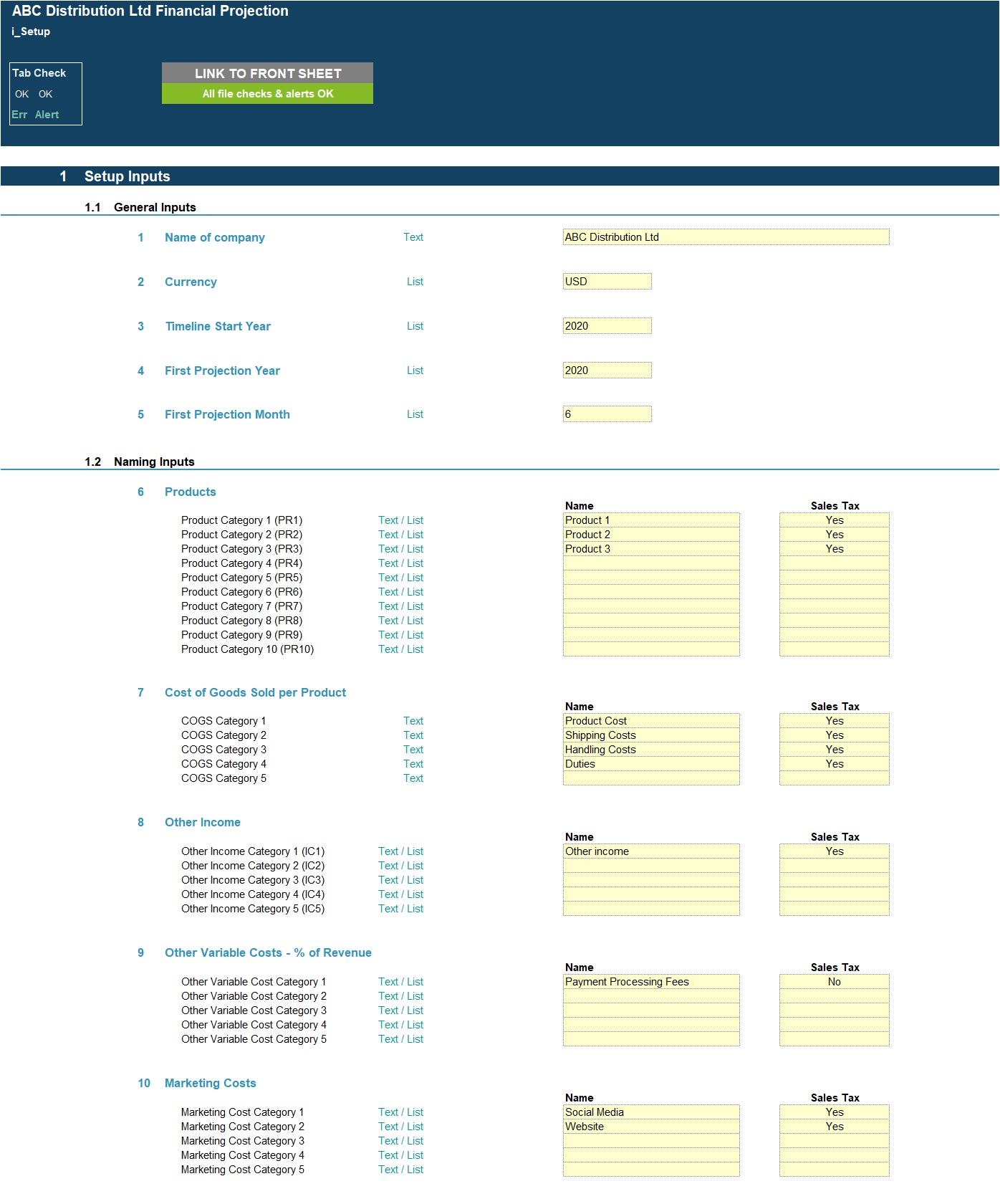Image resolution: width=1000 pixels, height=1204 pixels.
Task: Select the Social Media name cell
Action: pos(651,1112)
